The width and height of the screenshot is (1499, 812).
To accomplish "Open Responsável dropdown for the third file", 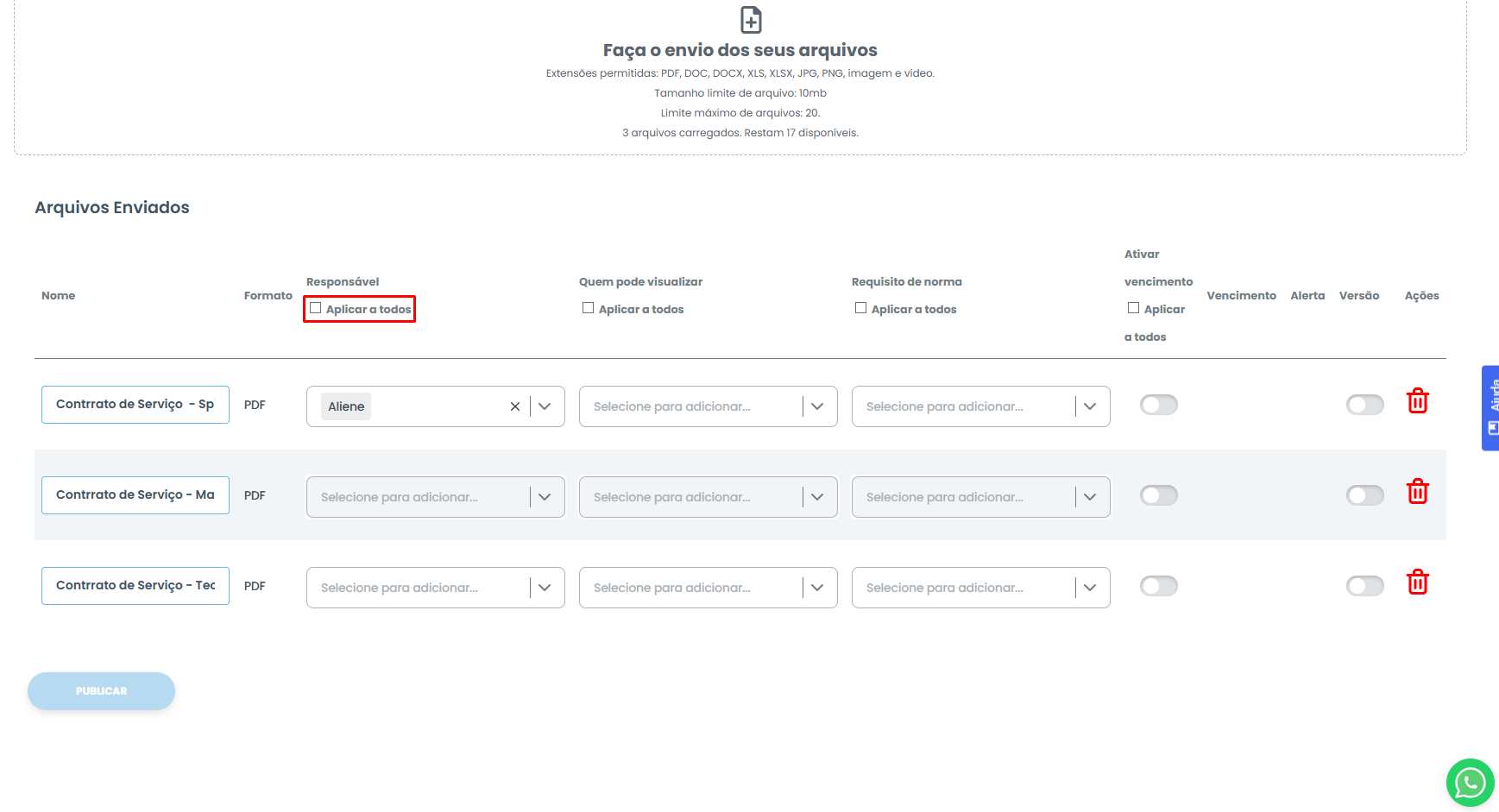I will (545, 588).
